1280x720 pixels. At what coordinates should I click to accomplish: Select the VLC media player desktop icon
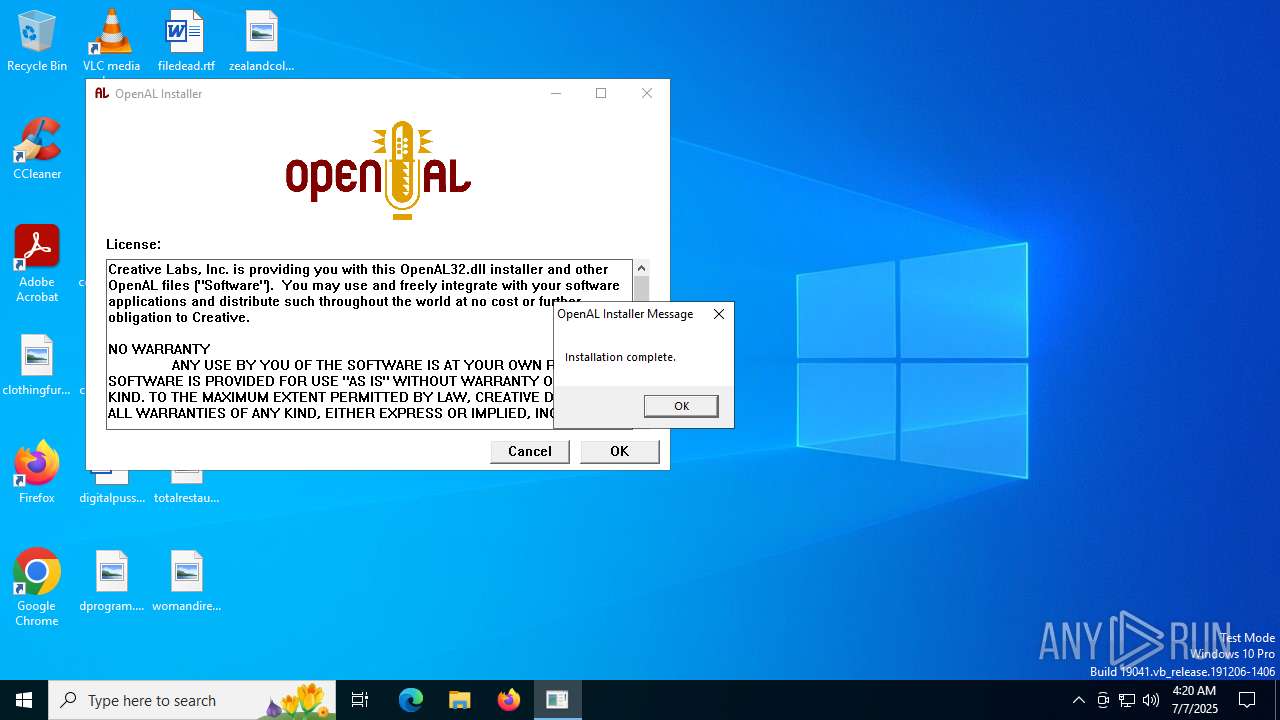point(111,41)
